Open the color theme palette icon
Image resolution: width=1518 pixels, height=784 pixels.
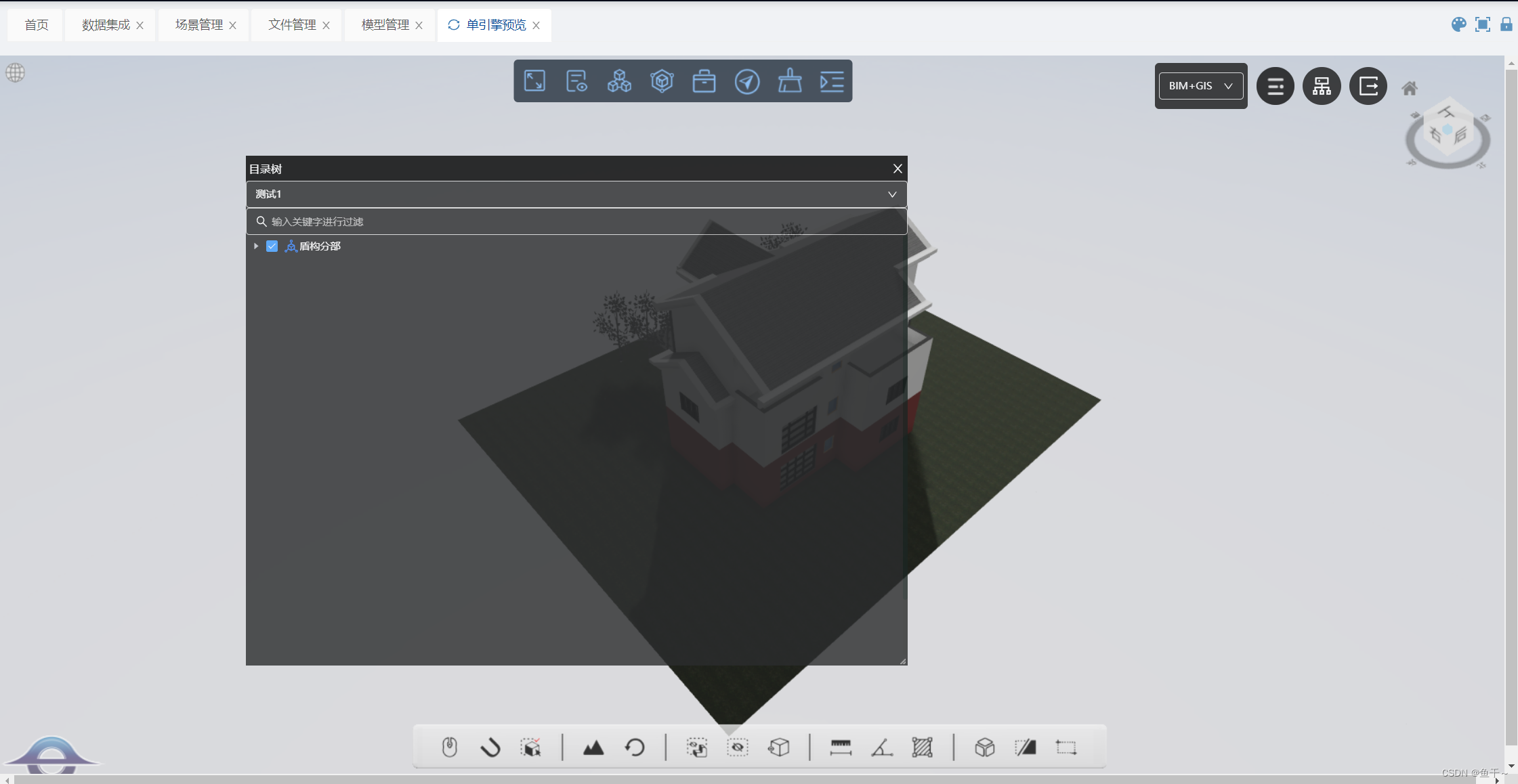(x=1458, y=25)
